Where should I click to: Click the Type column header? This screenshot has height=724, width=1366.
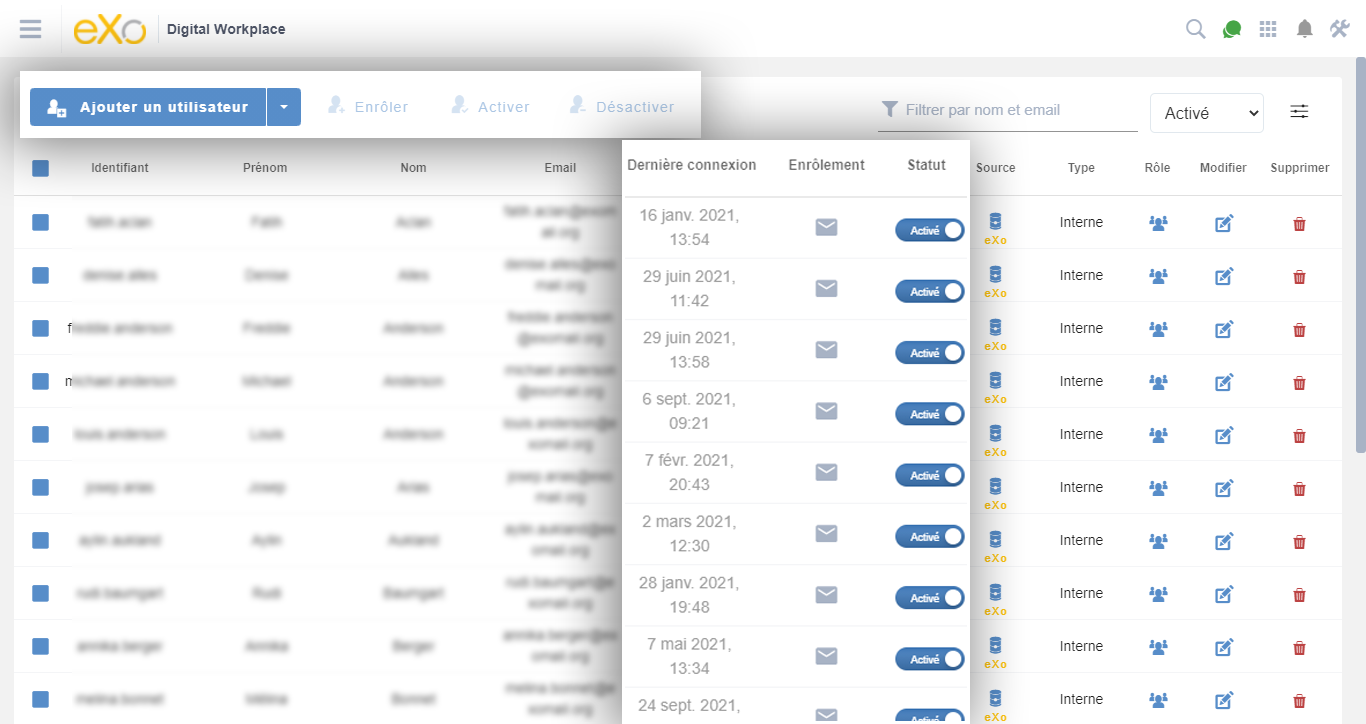point(1081,168)
